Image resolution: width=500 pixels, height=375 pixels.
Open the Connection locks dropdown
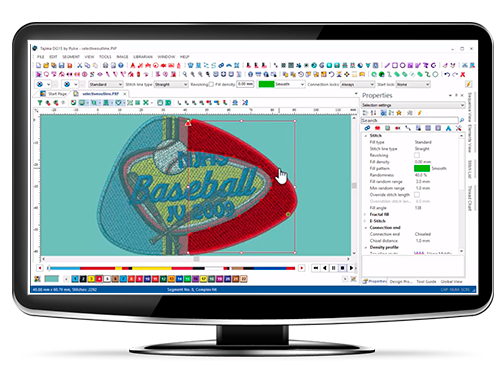click(357, 84)
